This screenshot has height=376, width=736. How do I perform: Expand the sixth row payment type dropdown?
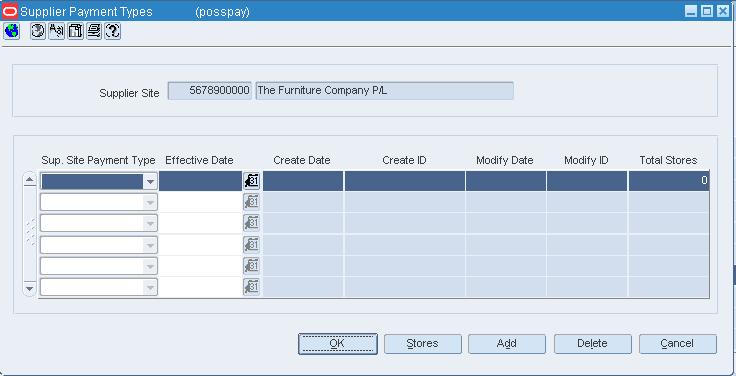point(150,288)
